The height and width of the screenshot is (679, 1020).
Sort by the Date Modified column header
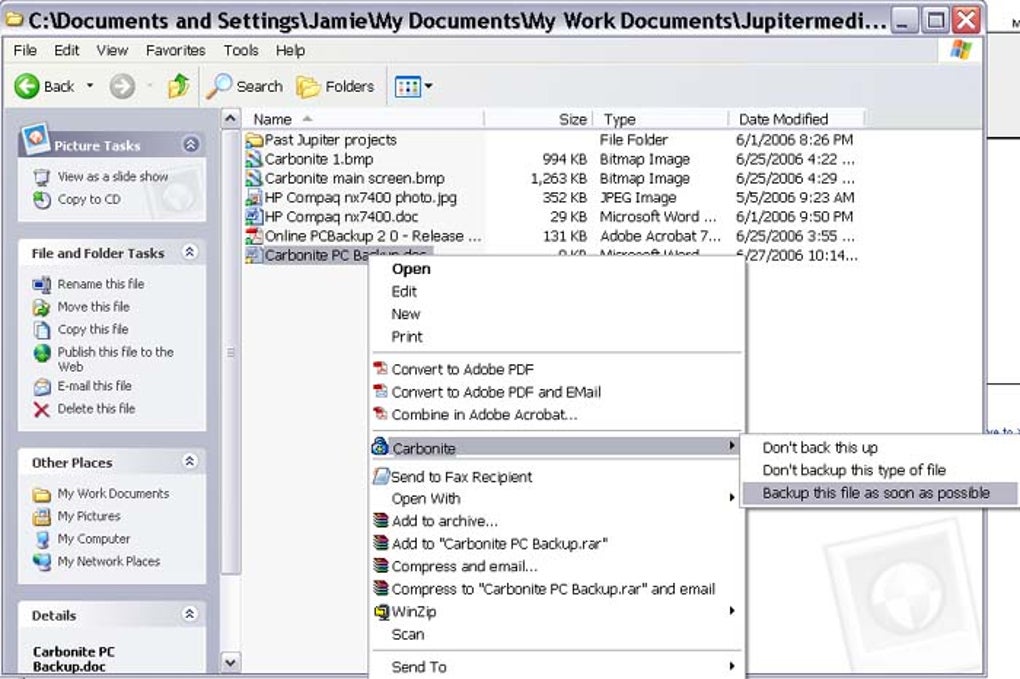(796, 119)
